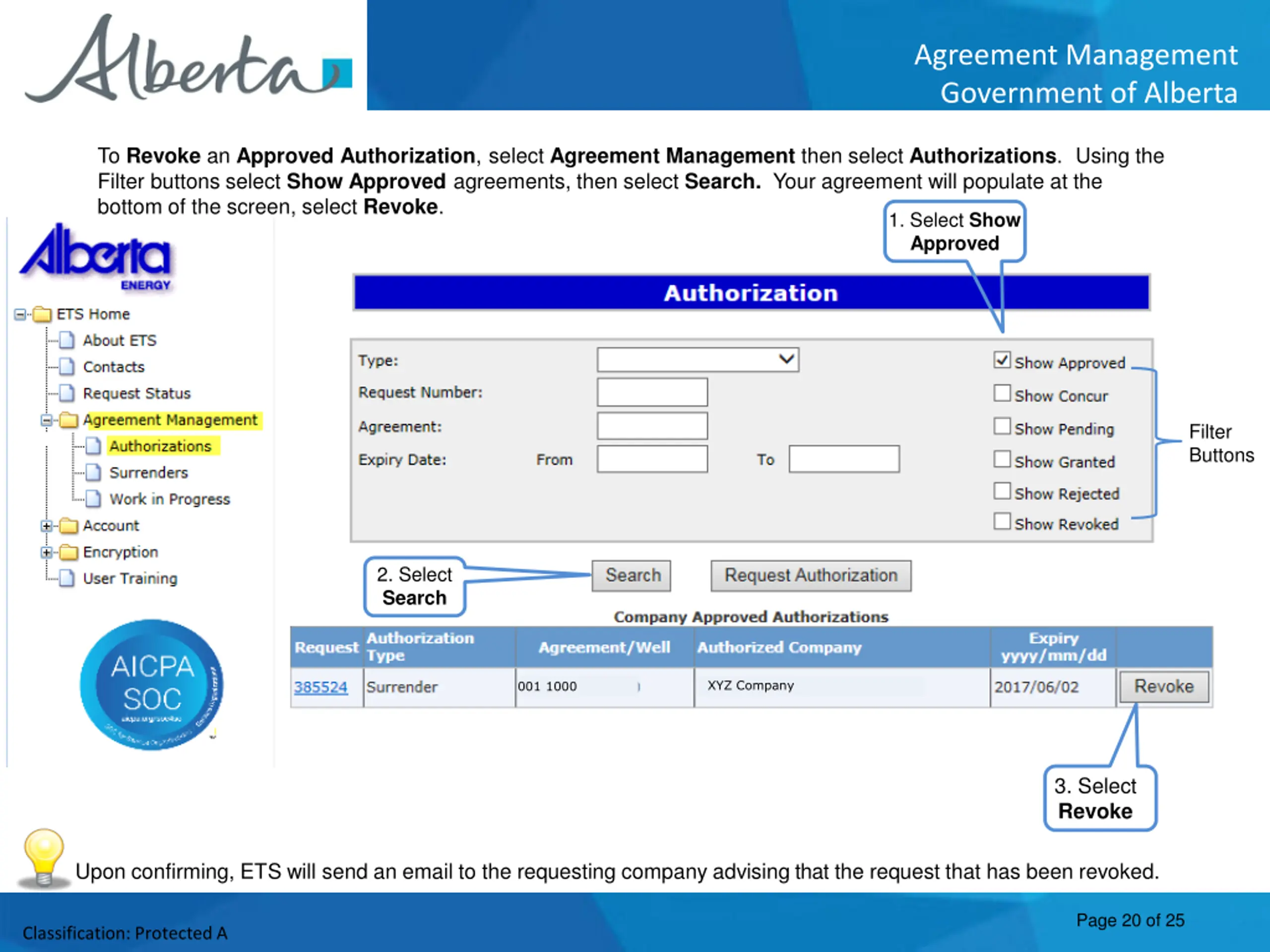Click the Request column header
Screen dimensions: 1270x952
(327, 647)
